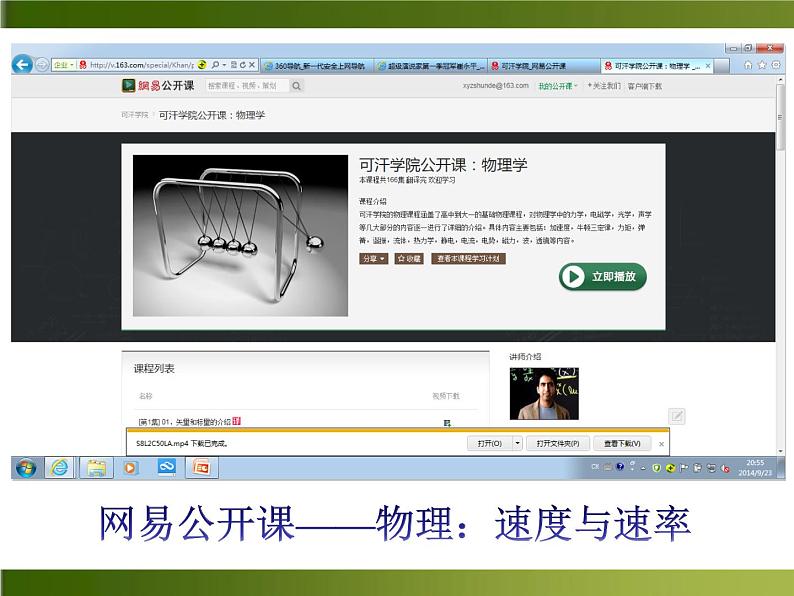This screenshot has height=596, width=794.
Task: Expand the 我的公开课 dropdown menu
Action: click(558, 86)
